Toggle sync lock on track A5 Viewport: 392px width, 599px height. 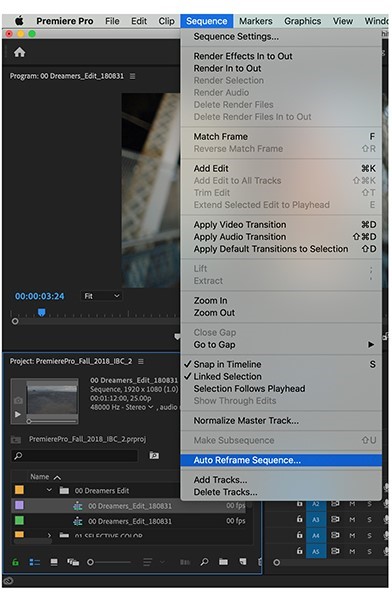[x=335, y=551]
